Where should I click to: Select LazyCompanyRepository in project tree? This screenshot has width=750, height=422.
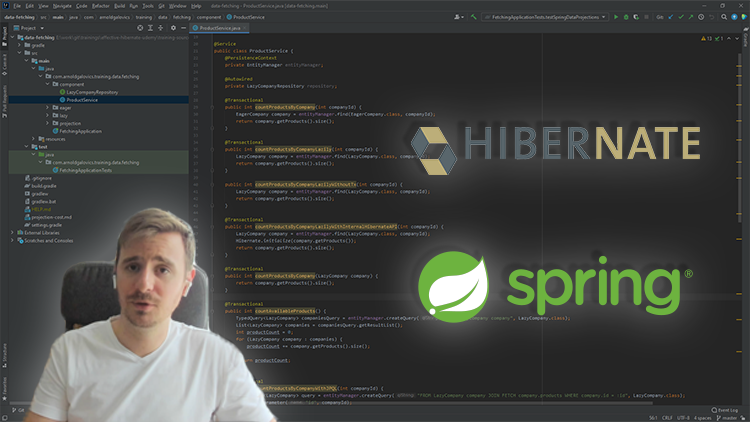(x=92, y=92)
